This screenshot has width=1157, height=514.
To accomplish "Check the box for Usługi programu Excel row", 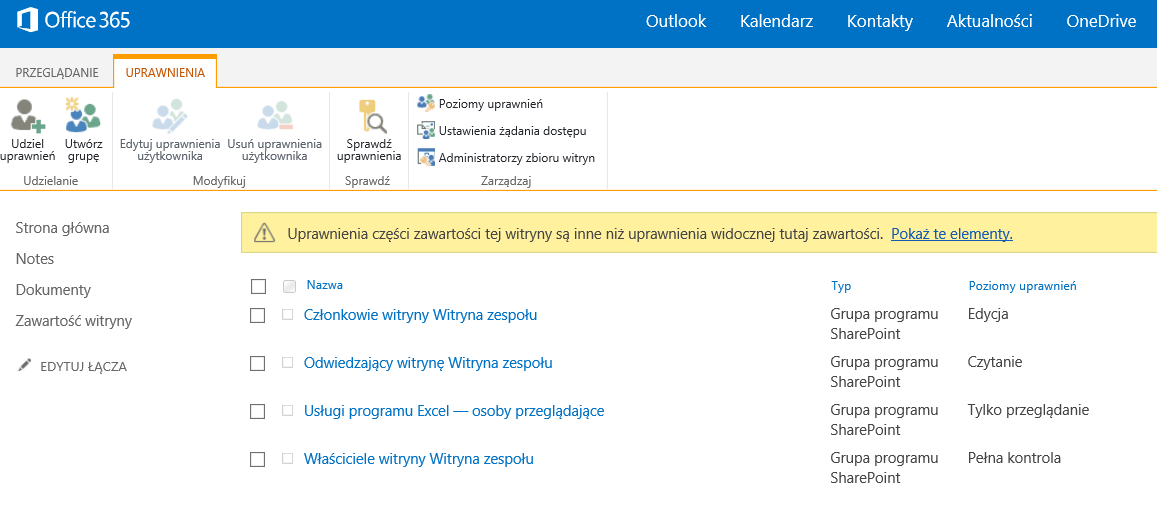I will (258, 411).
